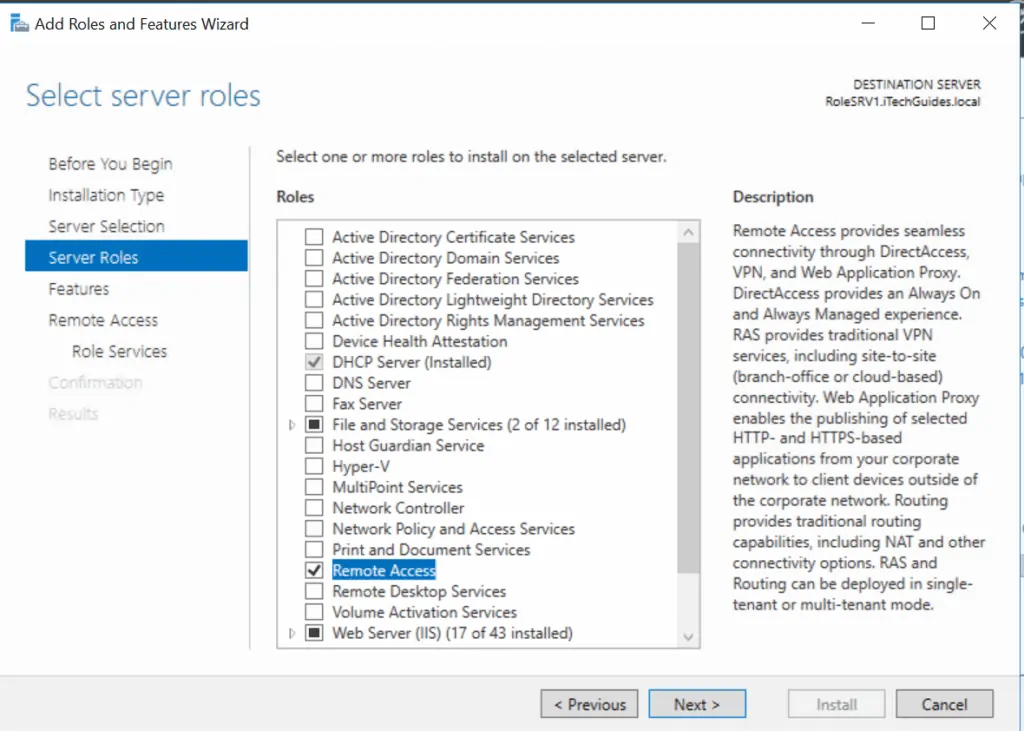Check Active Directory Federation Services checkbox

click(314, 279)
